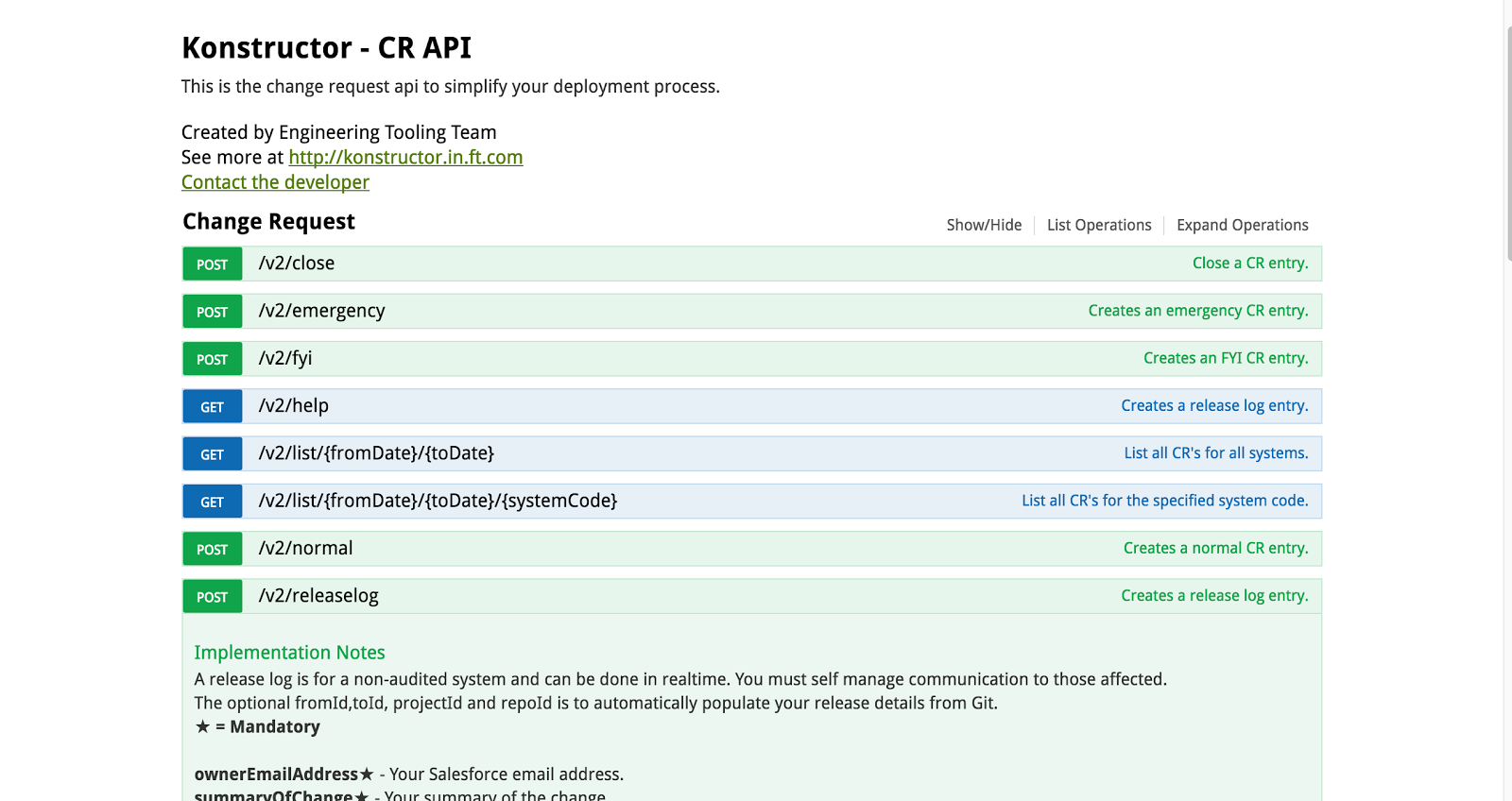Image resolution: width=1512 pixels, height=801 pixels.
Task: Click 'List all CR's for the specified system code.'
Action: (x=1165, y=501)
